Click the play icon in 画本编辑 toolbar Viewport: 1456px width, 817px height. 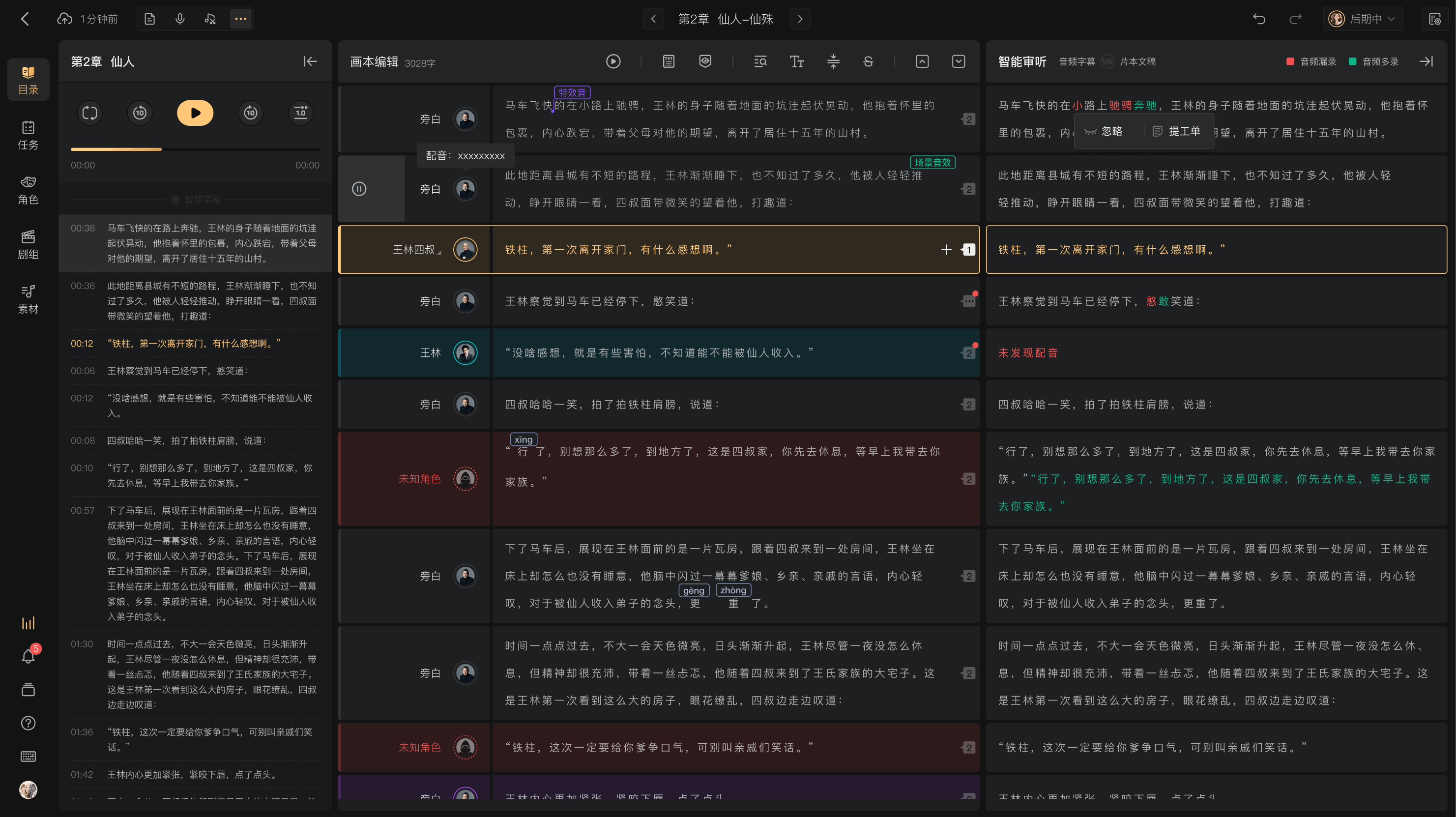(613, 61)
